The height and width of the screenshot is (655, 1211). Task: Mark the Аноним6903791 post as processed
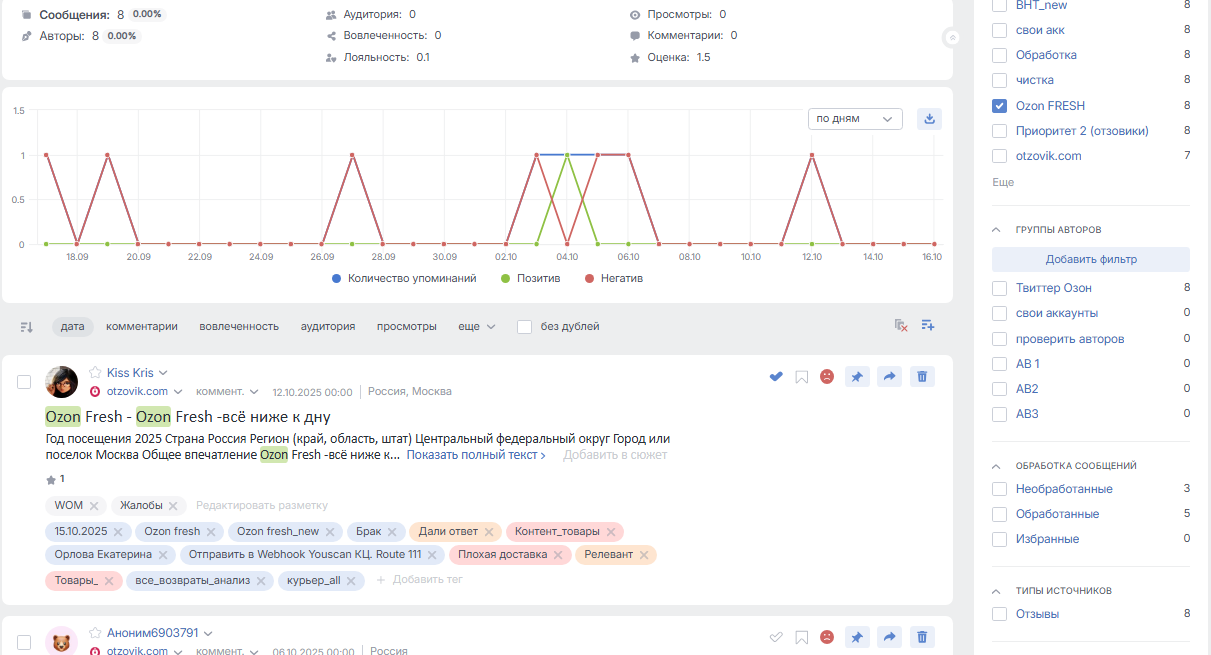[x=775, y=637]
